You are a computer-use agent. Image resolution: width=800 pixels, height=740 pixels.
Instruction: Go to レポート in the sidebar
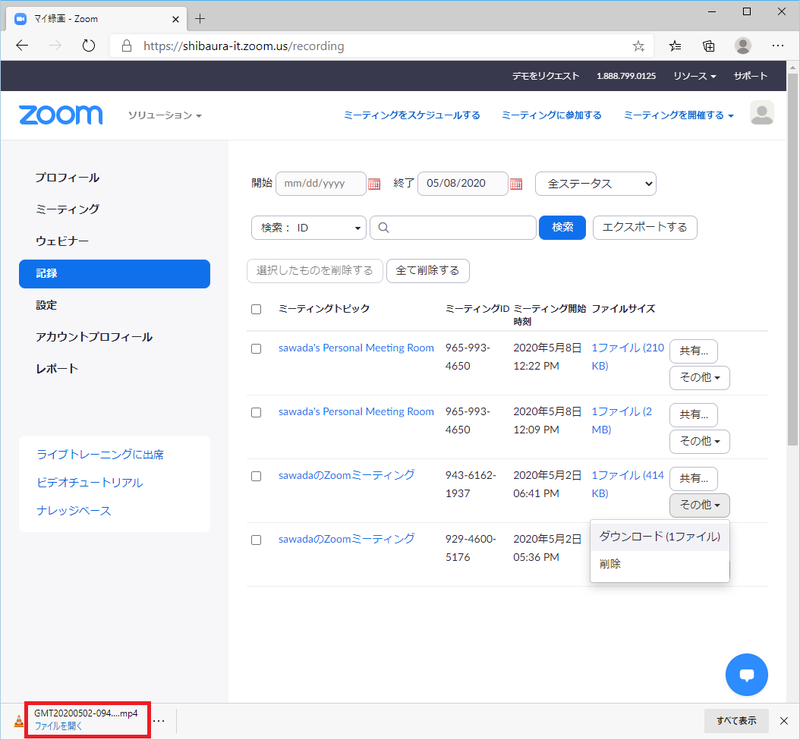(x=57, y=368)
